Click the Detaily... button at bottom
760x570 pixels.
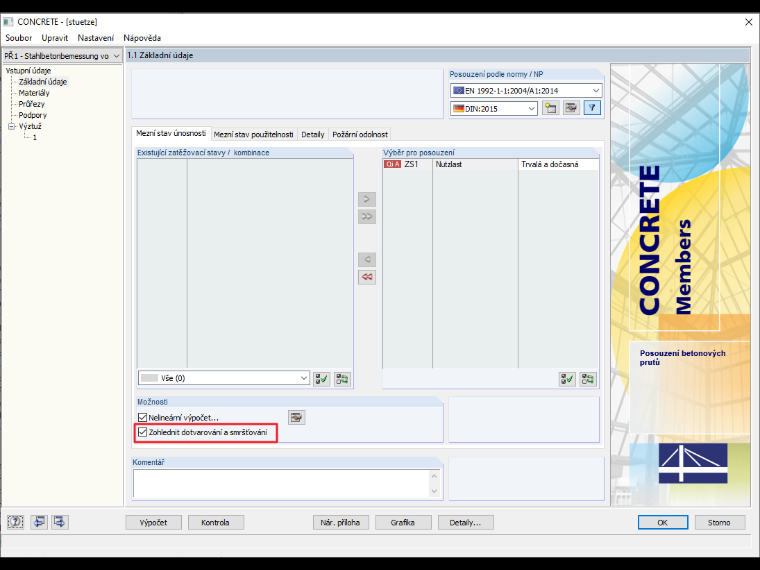(x=465, y=522)
